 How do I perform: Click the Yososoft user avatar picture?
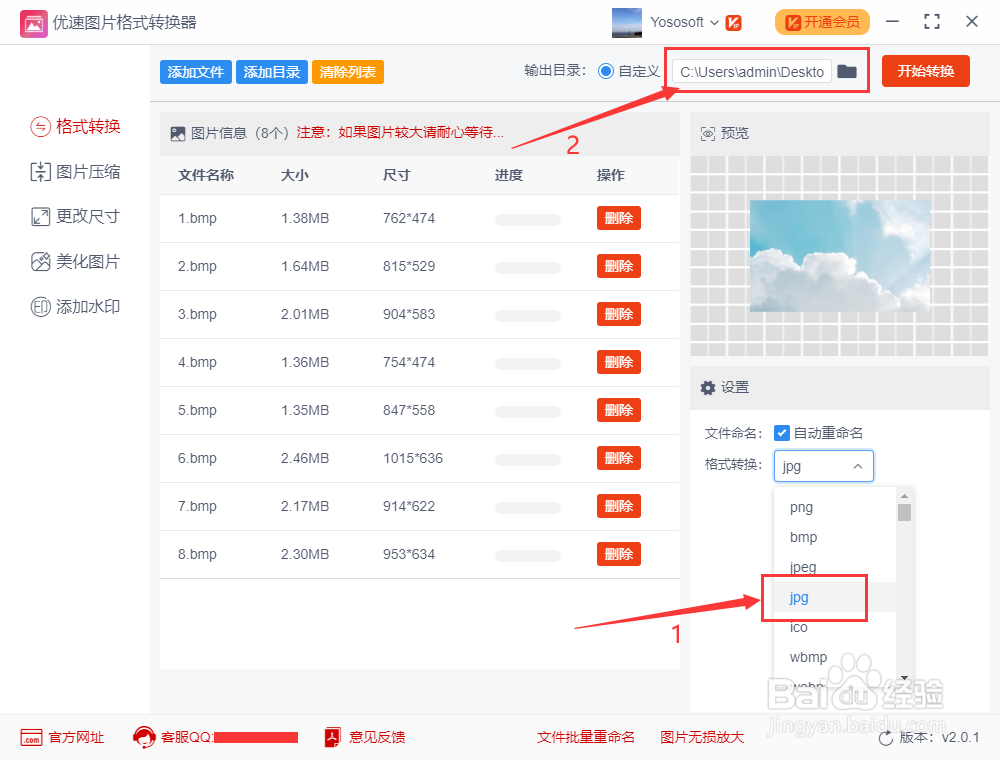626,22
